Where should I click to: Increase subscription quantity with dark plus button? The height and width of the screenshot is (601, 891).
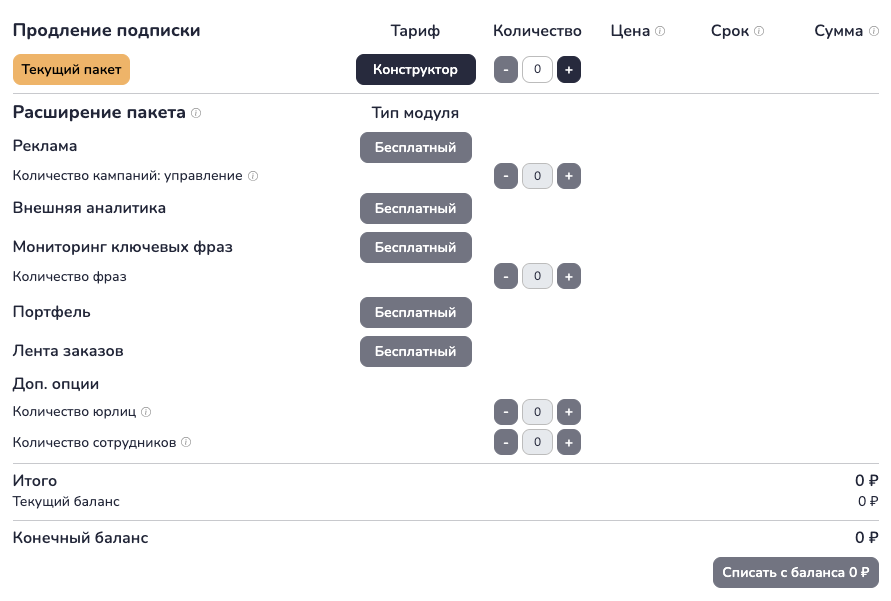click(569, 69)
